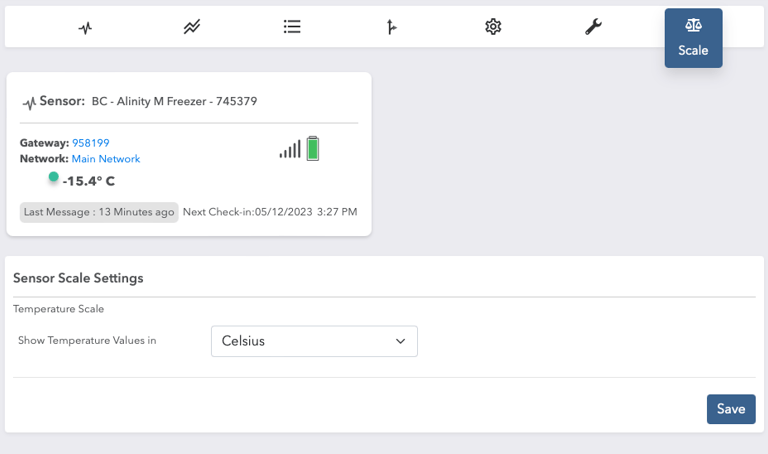Expand the temperature scale dropdown chevron
Screen dimensions: 768x454
(400, 341)
